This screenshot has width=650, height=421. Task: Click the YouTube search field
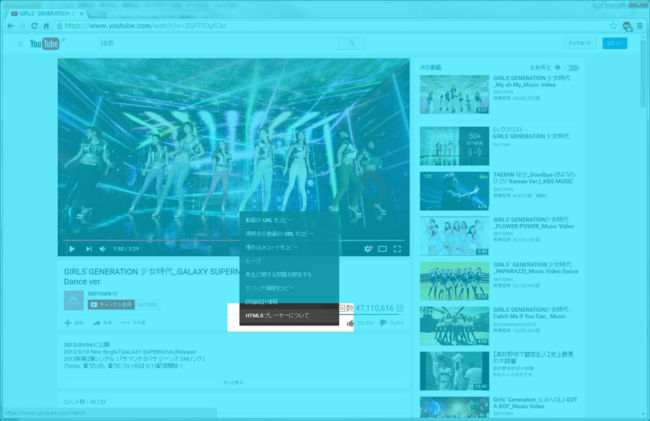[219, 43]
